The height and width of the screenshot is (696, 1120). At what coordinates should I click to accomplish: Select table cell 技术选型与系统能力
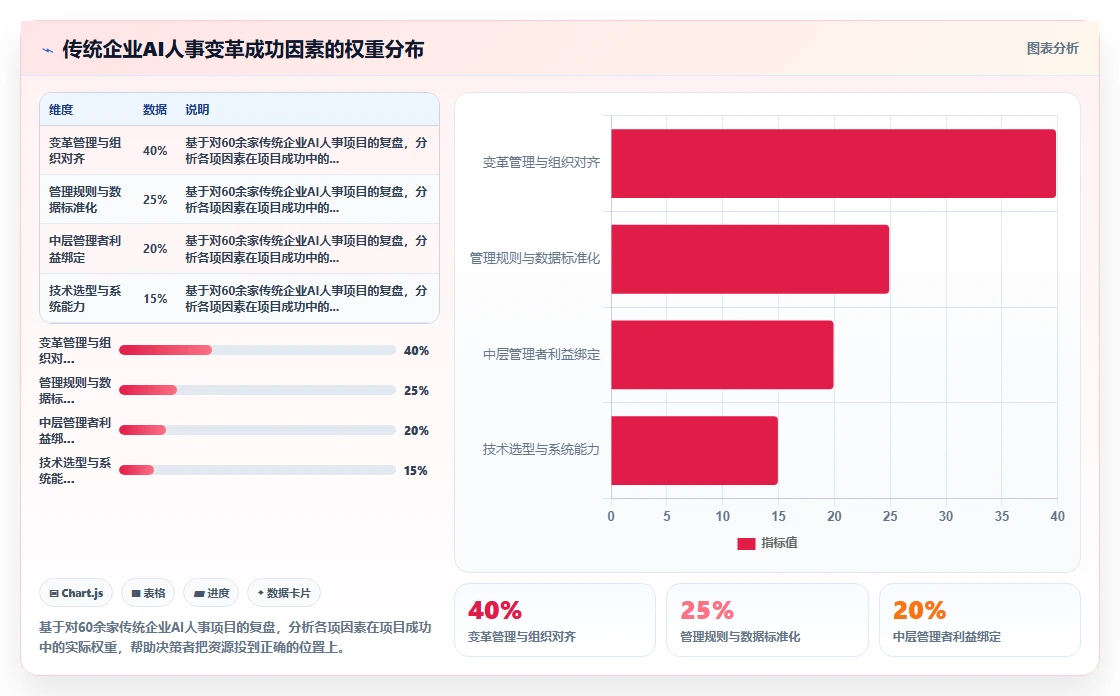(85, 299)
